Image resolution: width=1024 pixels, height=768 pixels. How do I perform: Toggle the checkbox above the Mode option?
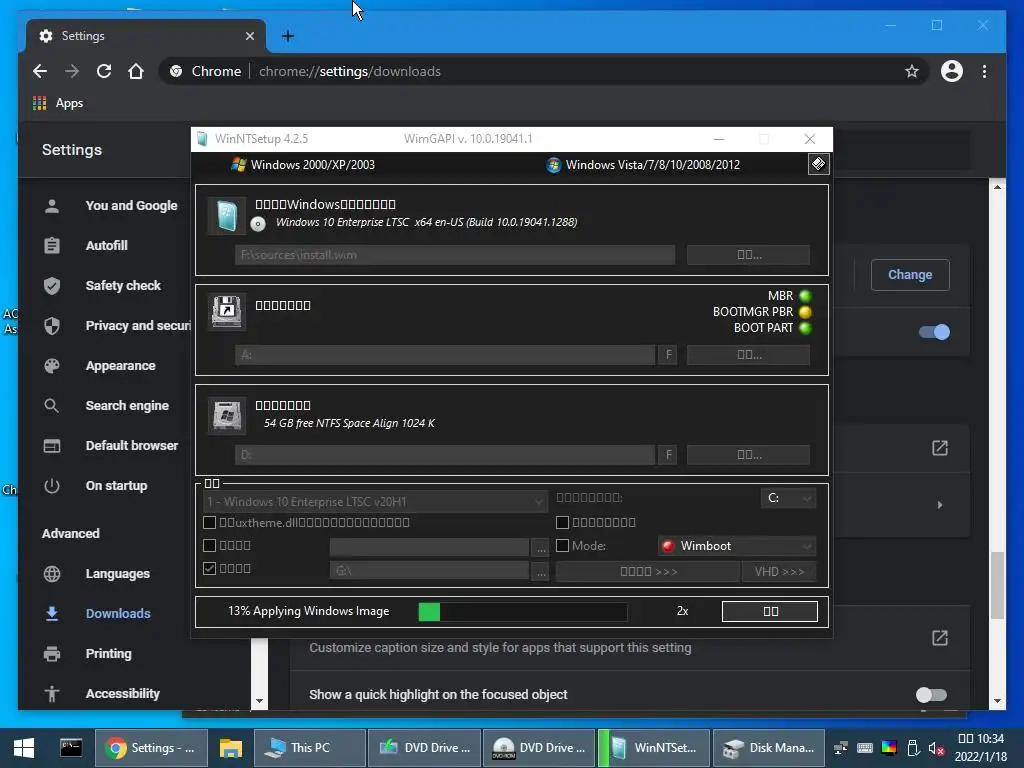562,522
